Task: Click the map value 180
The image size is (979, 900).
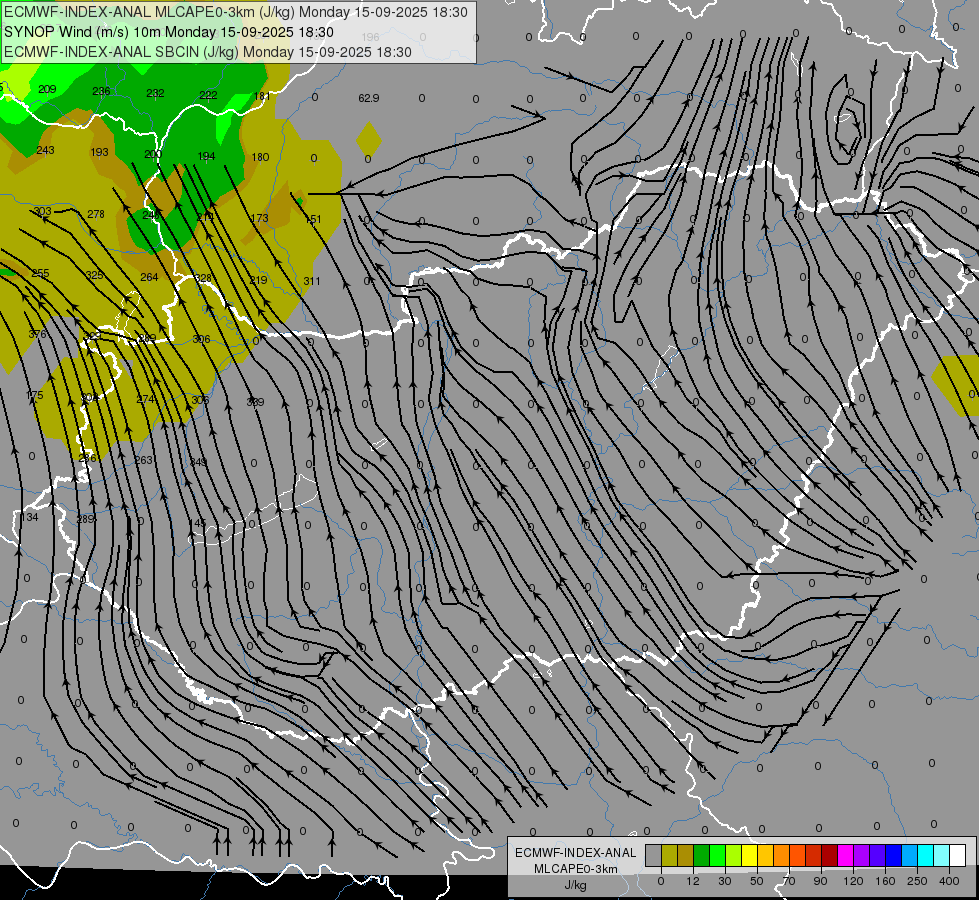Action: click(260, 157)
